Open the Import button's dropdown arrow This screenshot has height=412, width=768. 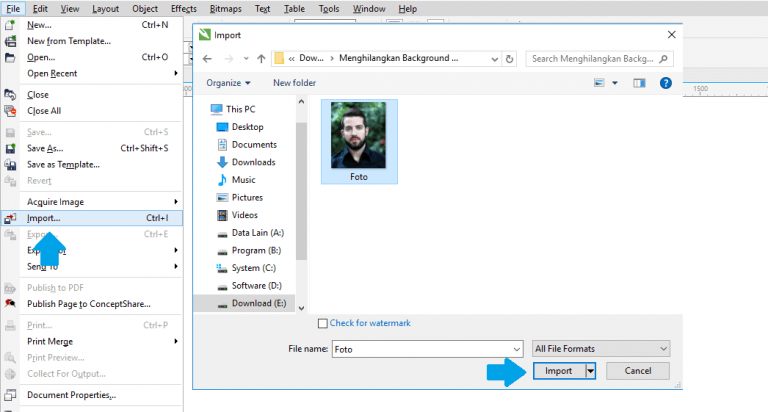591,371
